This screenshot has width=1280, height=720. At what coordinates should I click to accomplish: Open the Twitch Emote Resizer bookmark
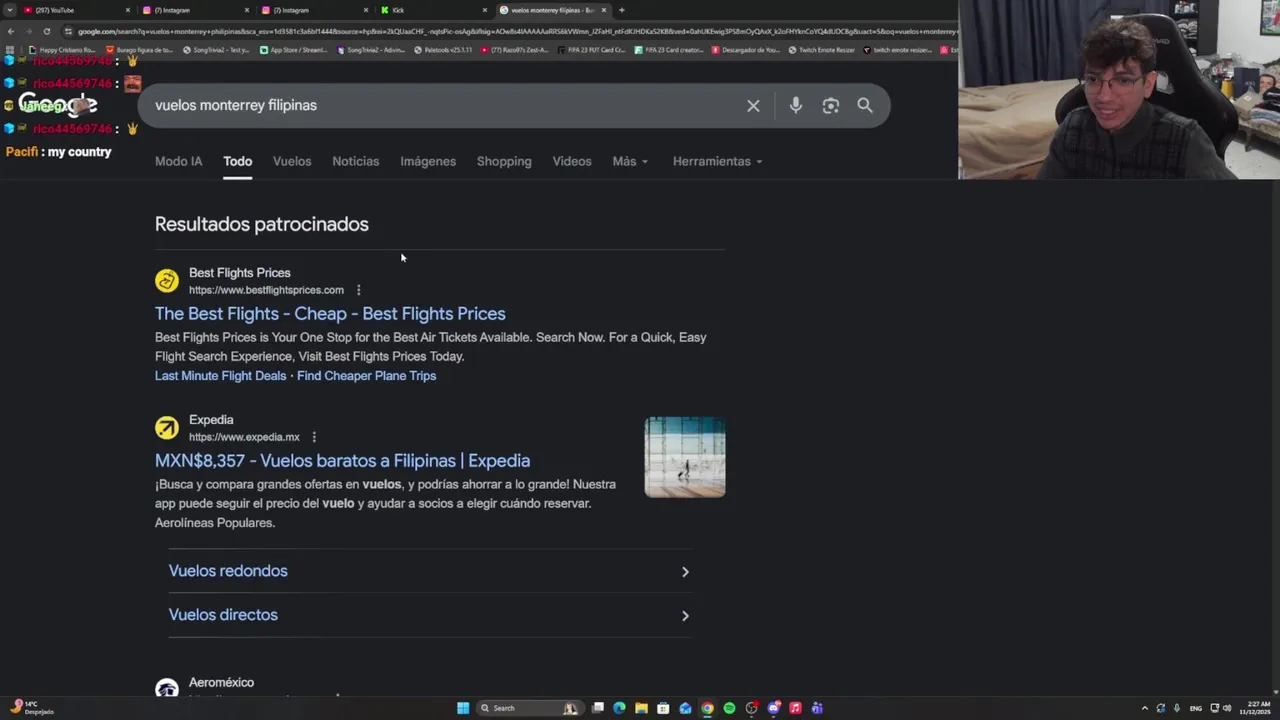tap(822, 50)
